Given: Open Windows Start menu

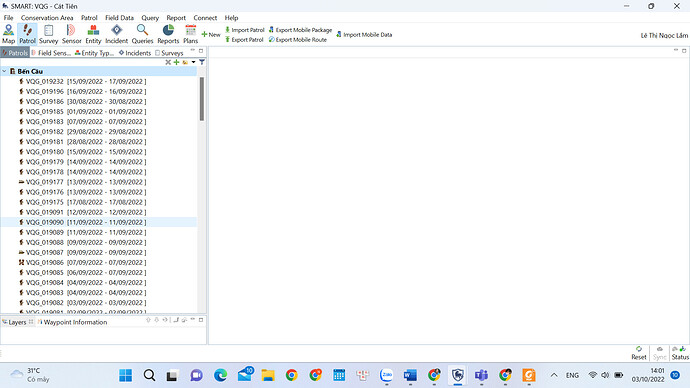Looking at the screenshot, I should click(x=126, y=375).
